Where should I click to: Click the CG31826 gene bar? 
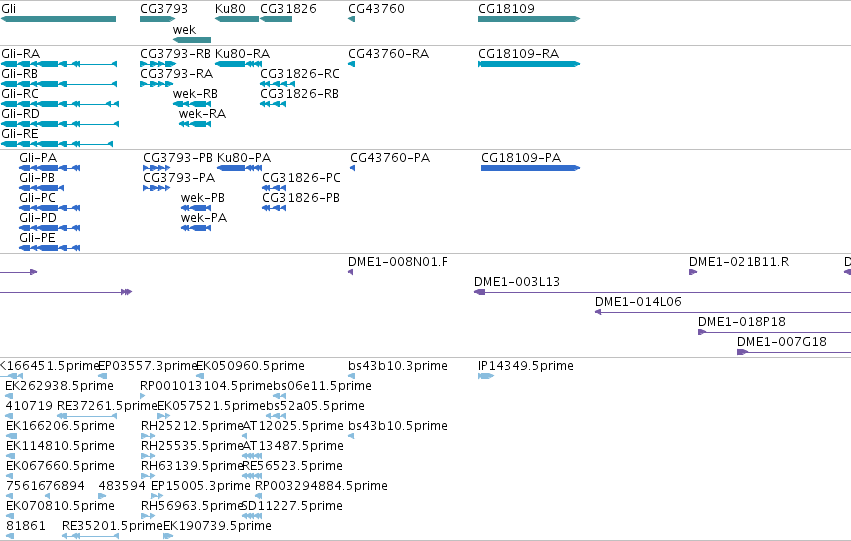click(x=276, y=19)
